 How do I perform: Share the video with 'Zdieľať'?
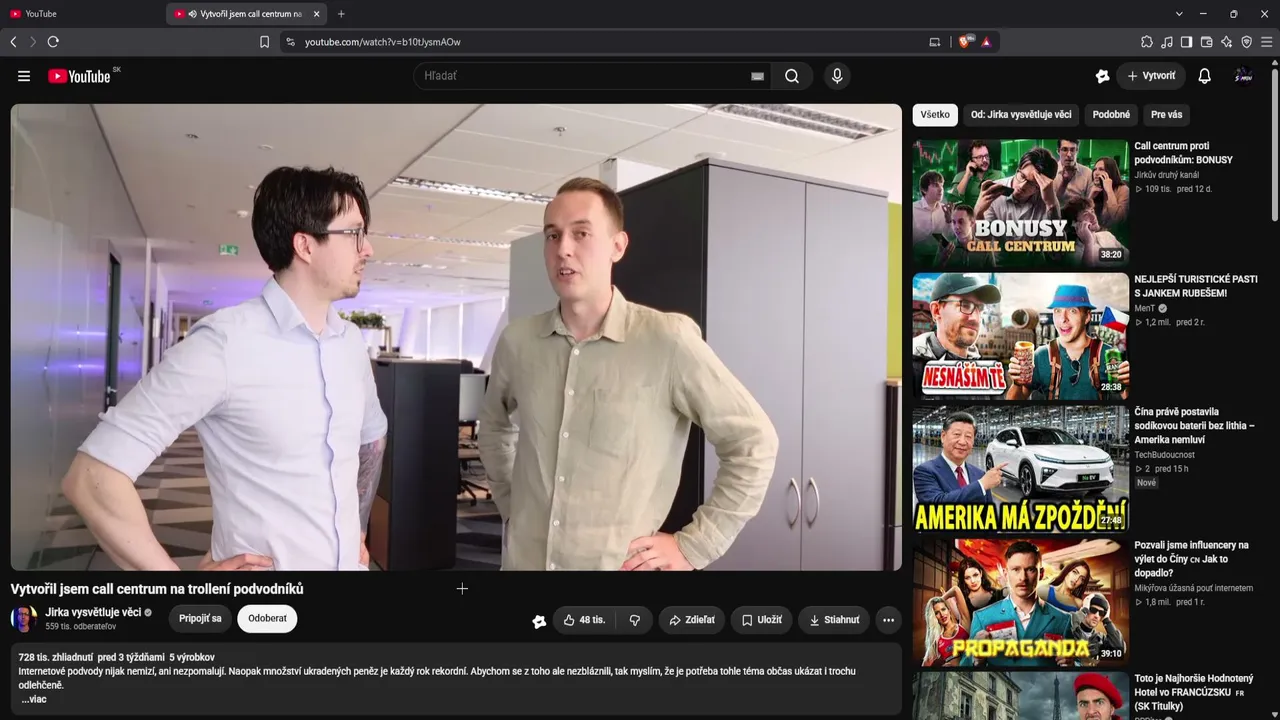click(691, 620)
